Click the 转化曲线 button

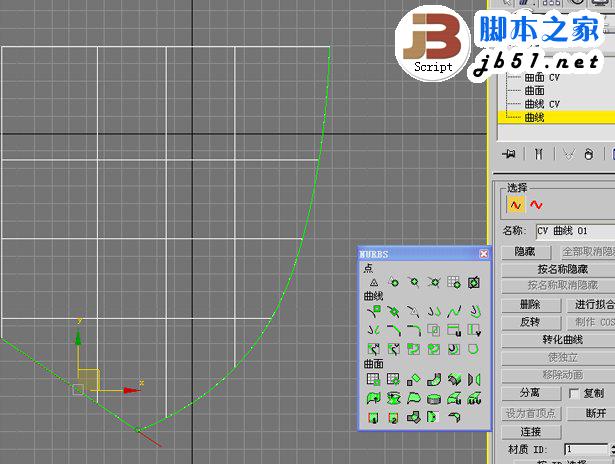562,340
